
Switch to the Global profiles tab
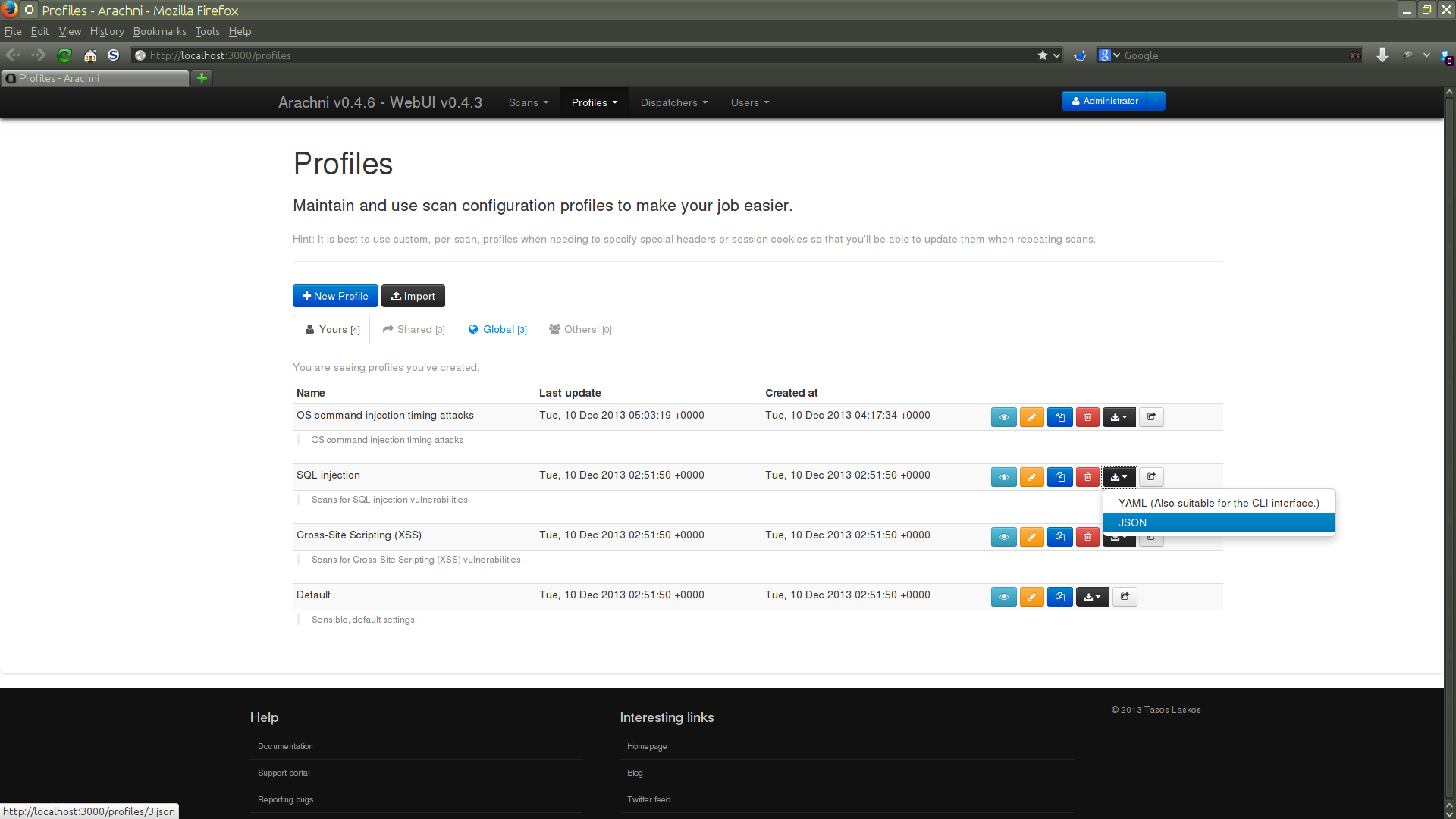coord(497,329)
